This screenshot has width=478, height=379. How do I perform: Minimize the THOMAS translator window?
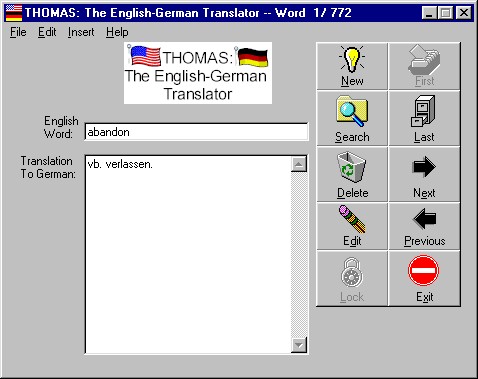[x=429, y=13]
